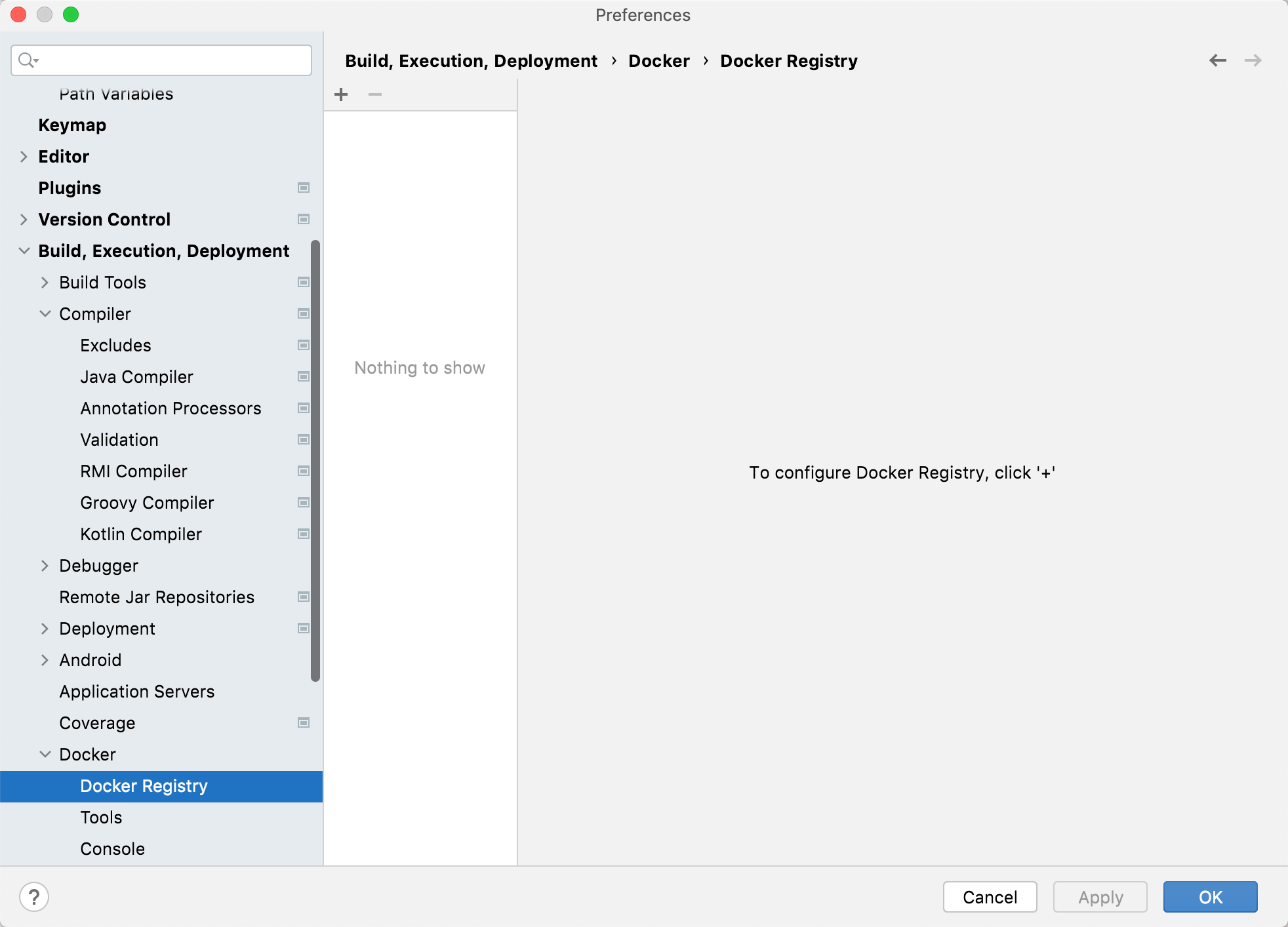Click project-level icon beside Remote Jar Repositories

coord(304,597)
